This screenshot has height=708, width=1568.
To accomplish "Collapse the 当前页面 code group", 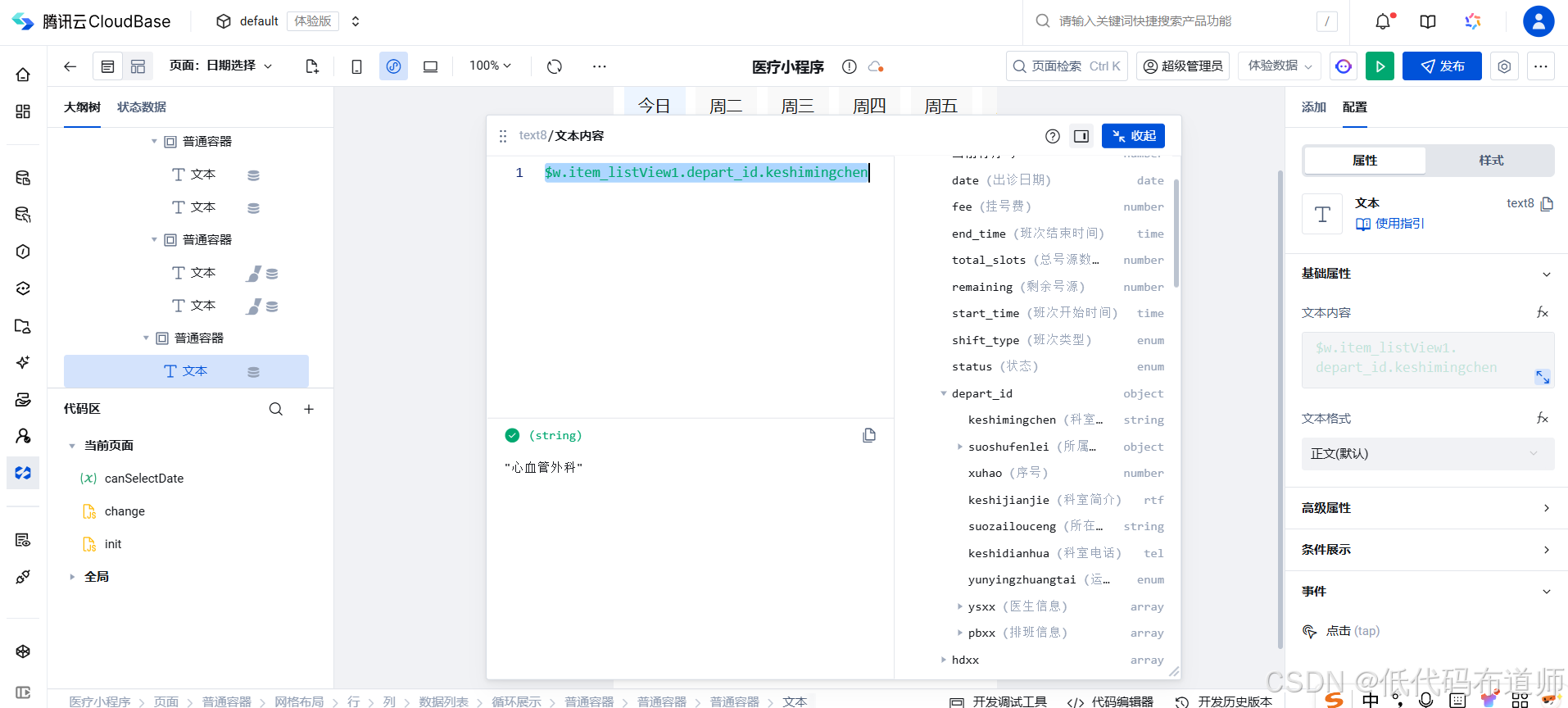I will click(72, 446).
